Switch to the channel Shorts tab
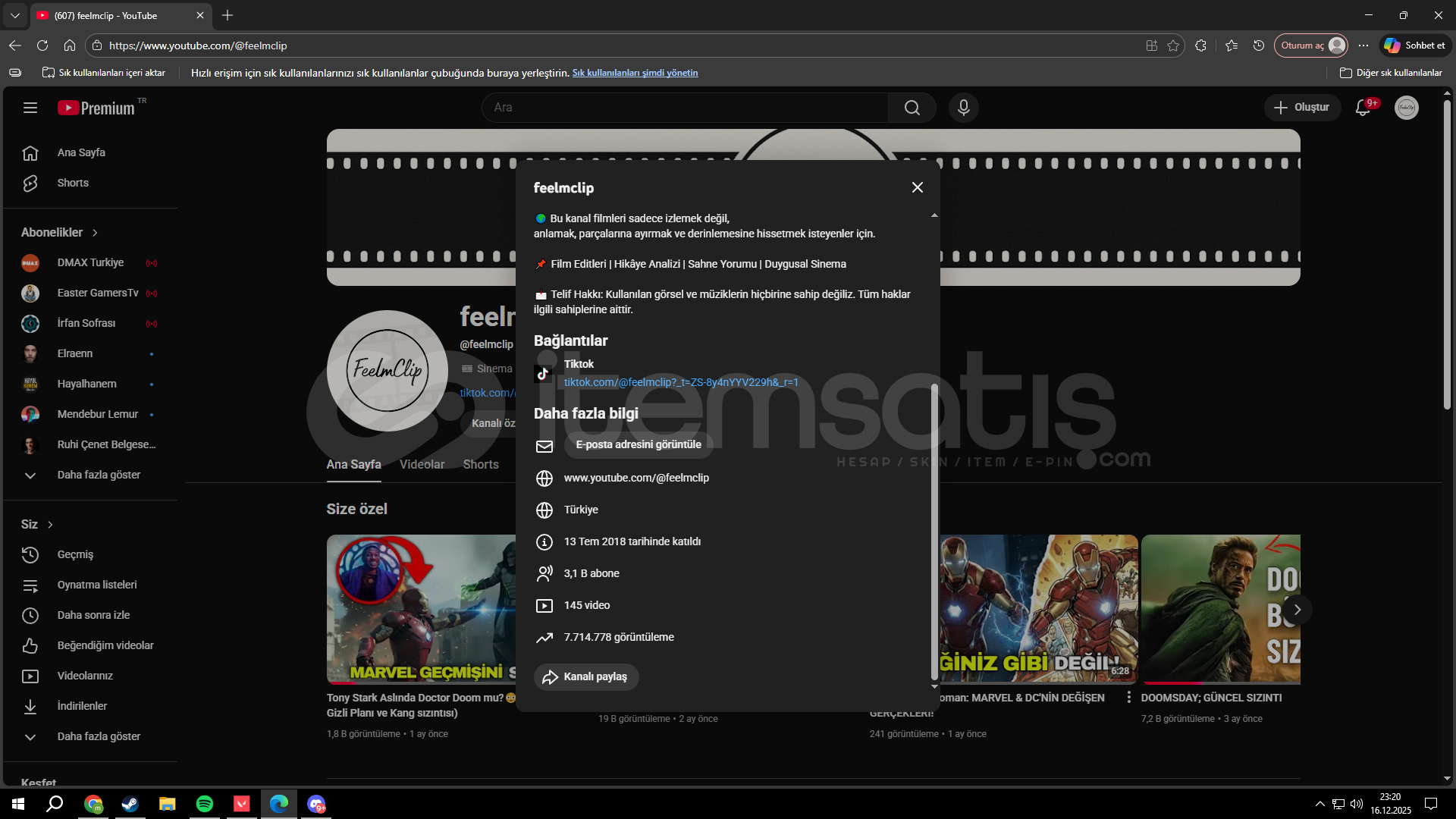This screenshot has width=1456, height=819. tap(481, 464)
